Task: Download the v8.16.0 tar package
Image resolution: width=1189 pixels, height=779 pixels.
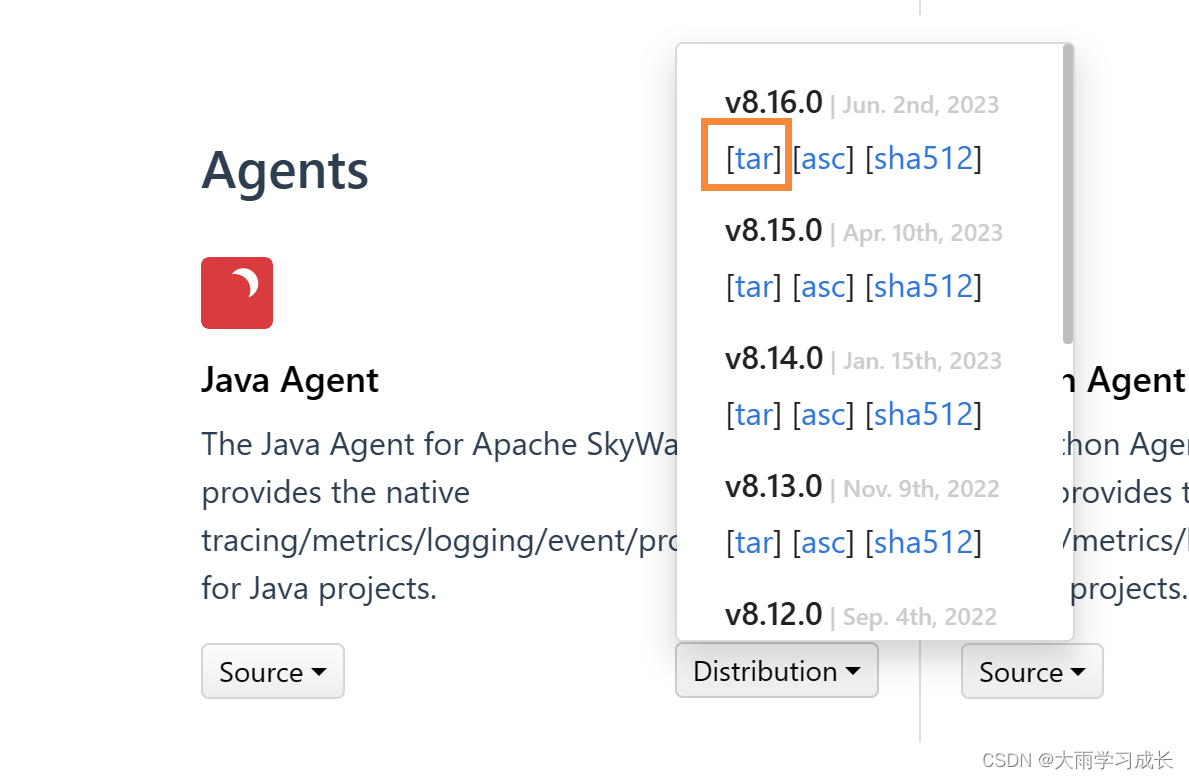Action: tap(754, 159)
